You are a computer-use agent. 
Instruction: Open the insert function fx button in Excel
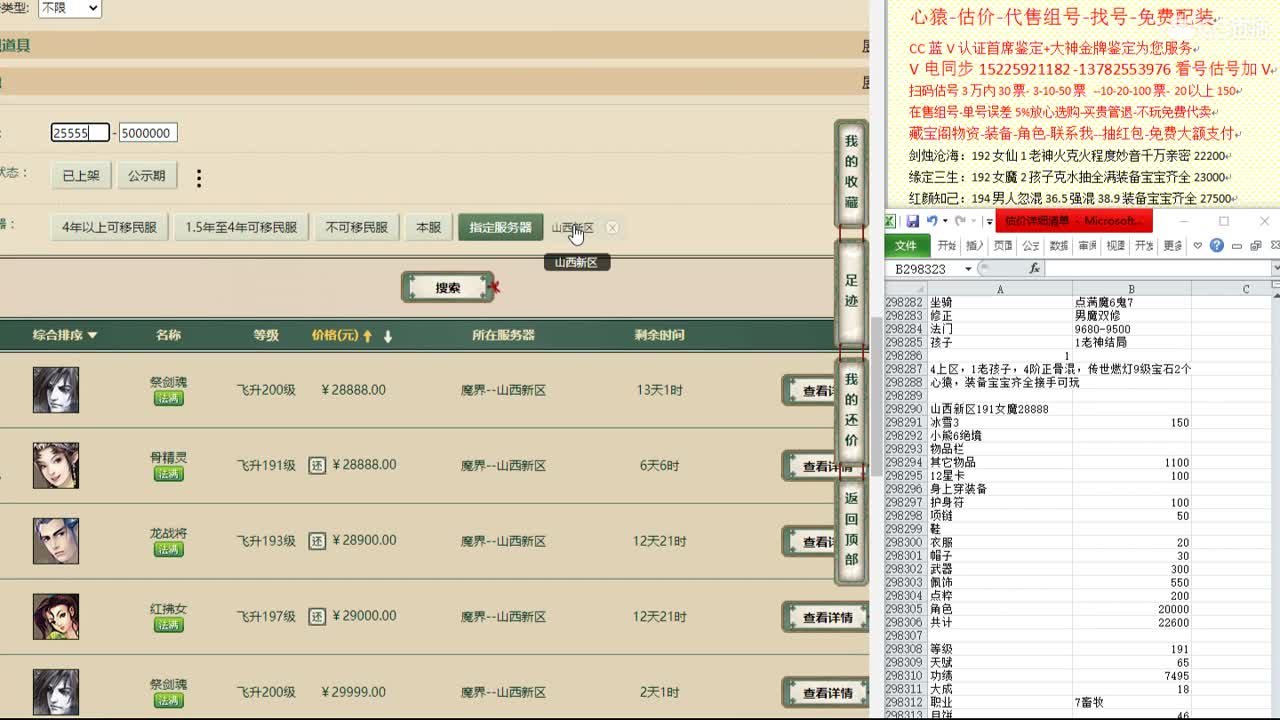1035,267
